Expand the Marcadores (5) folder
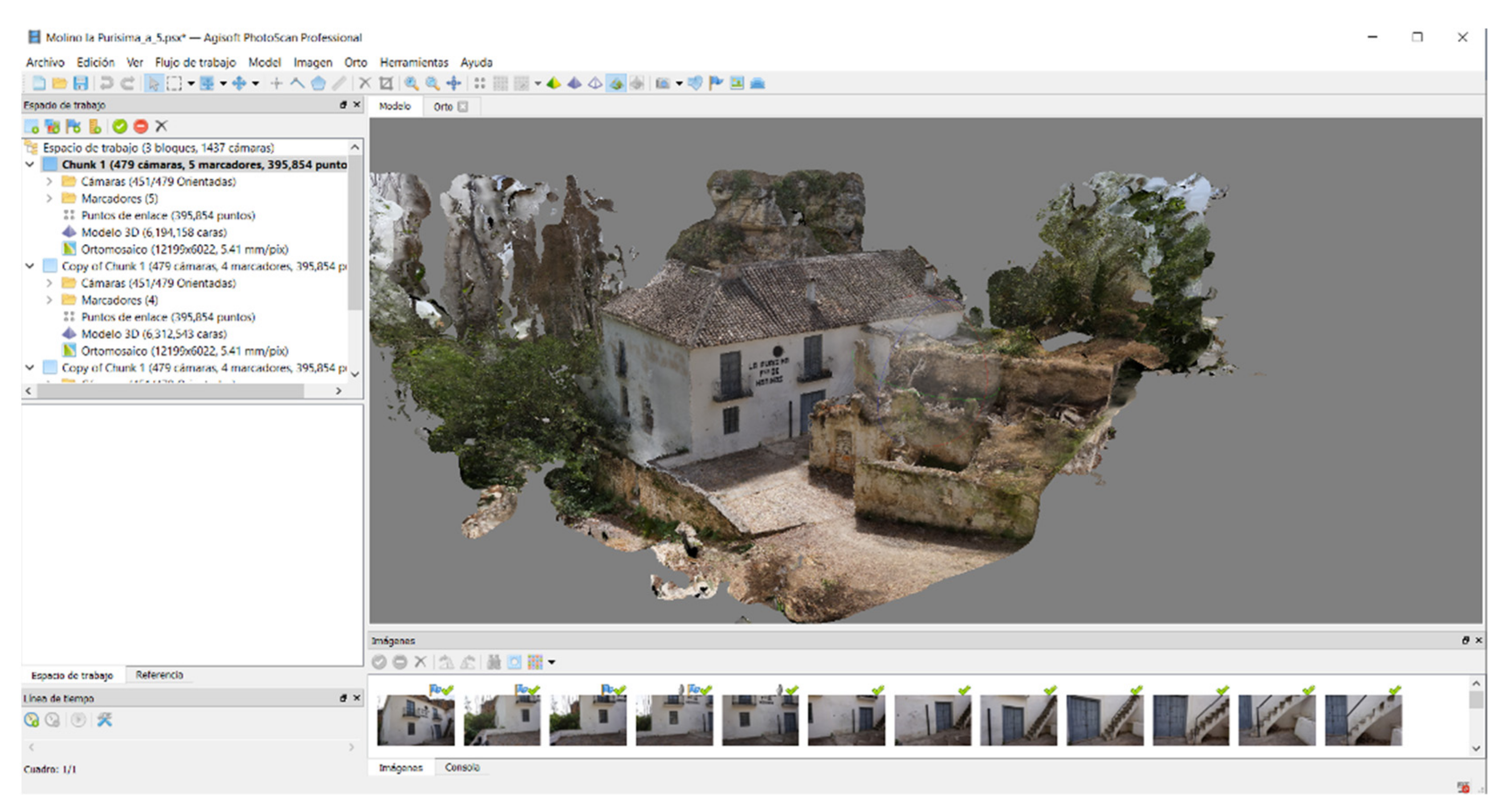 (x=50, y=198)
